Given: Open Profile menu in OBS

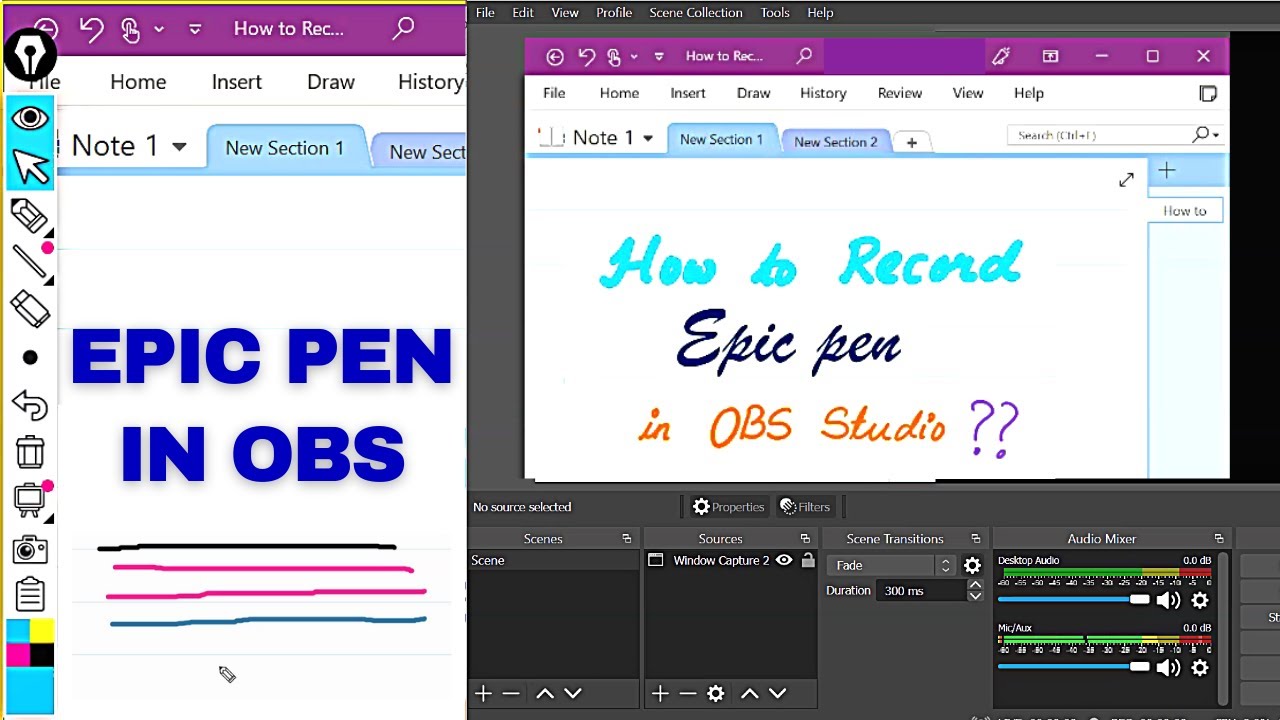Looking at the screenshot, I should click(x=614, y=13).
